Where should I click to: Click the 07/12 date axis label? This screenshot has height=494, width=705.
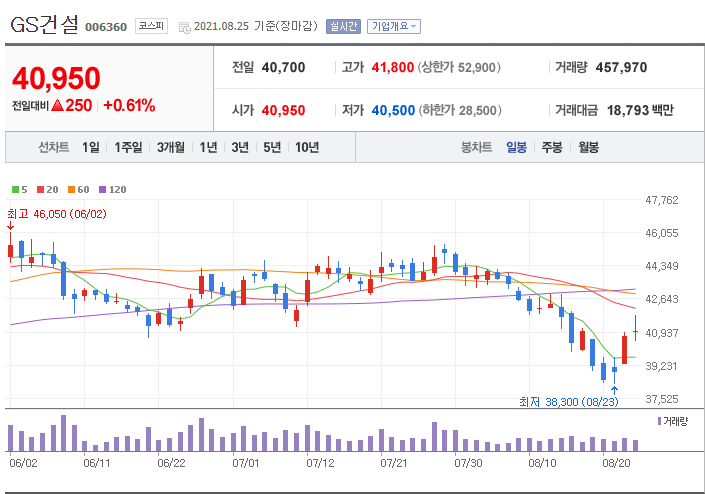(320, 463)
